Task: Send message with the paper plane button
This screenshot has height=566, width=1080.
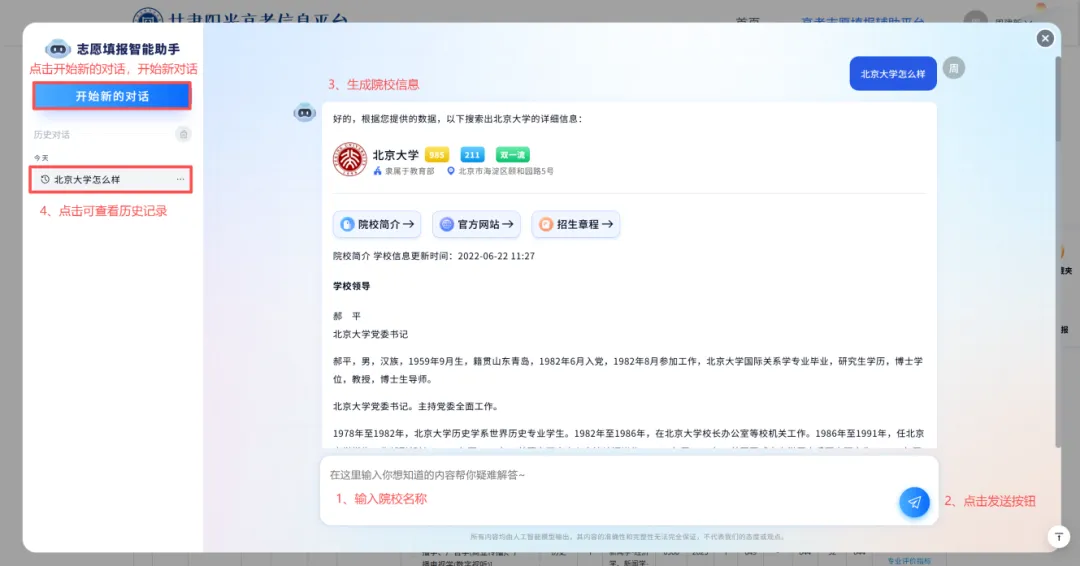Action: pyautogui.click(x=914, y=503)
